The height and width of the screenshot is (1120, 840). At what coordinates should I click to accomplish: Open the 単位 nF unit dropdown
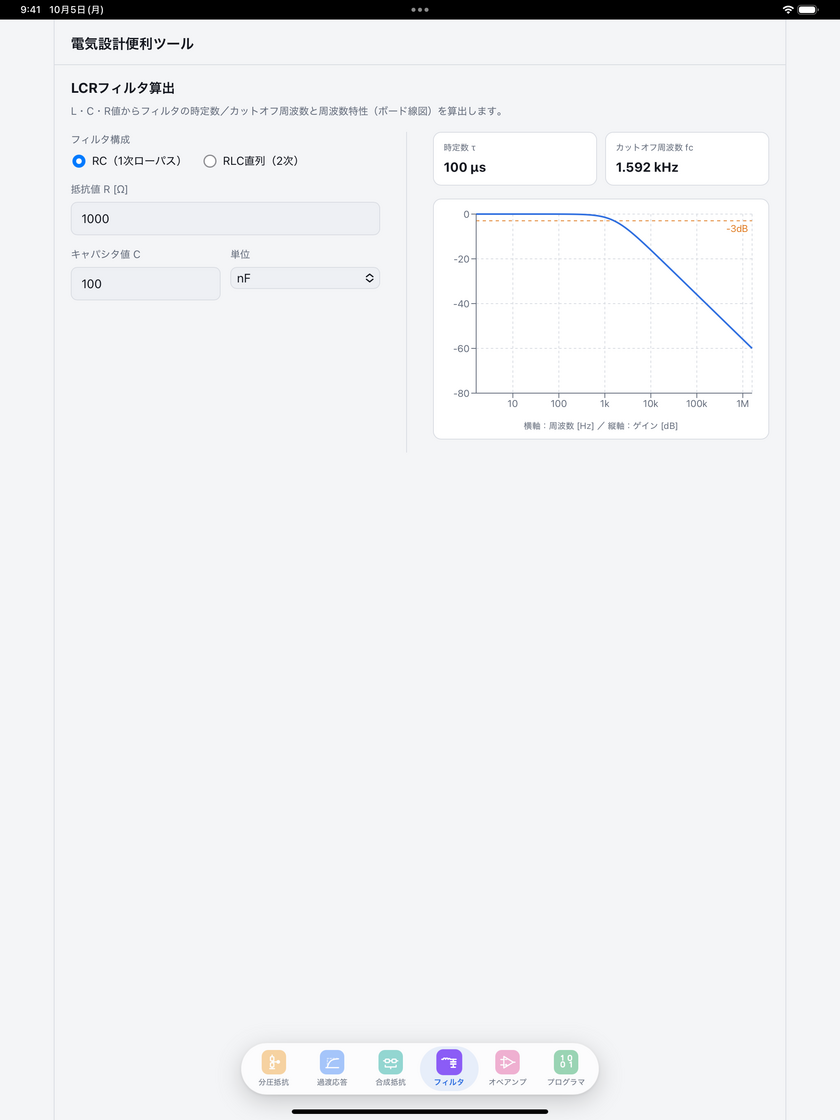click(x=305, y=278)
